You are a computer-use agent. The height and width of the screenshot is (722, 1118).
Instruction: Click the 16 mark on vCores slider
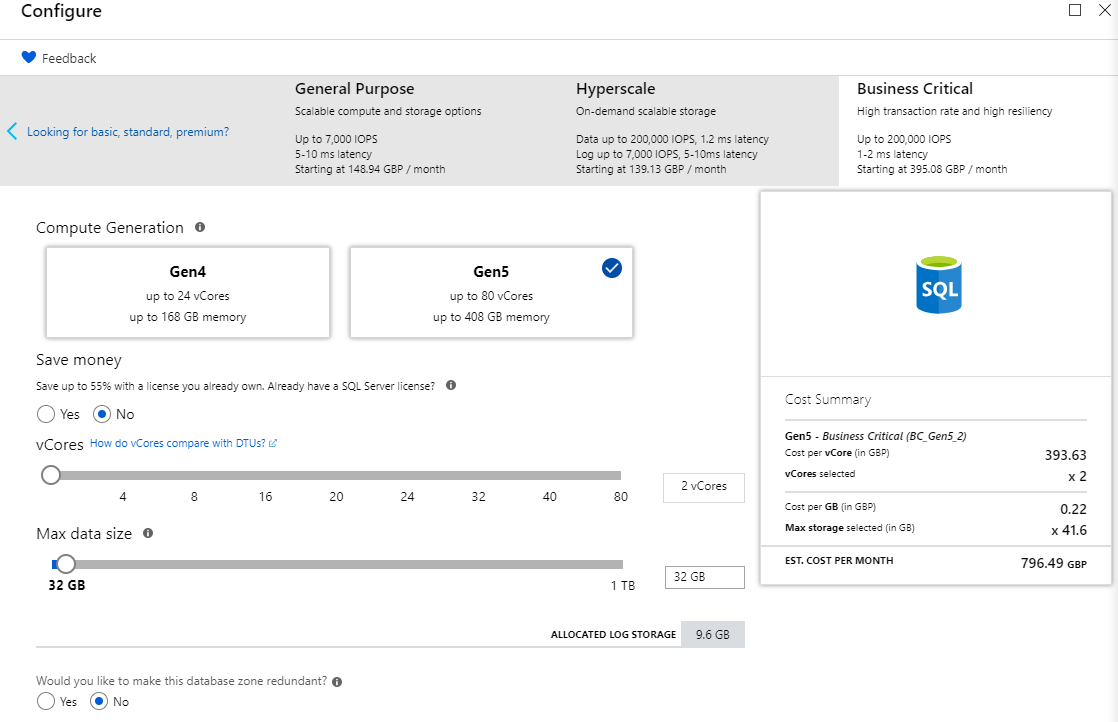click(265, 497)
